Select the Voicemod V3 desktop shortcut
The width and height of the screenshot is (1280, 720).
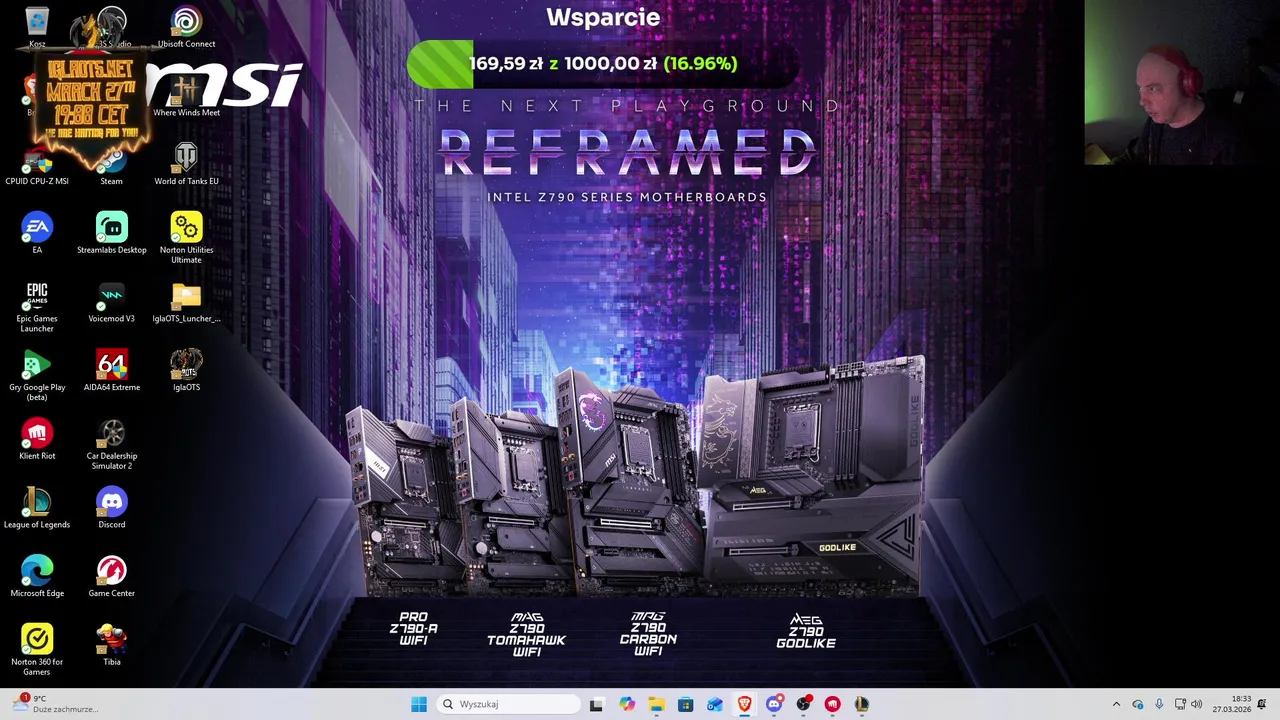point(111,302)
